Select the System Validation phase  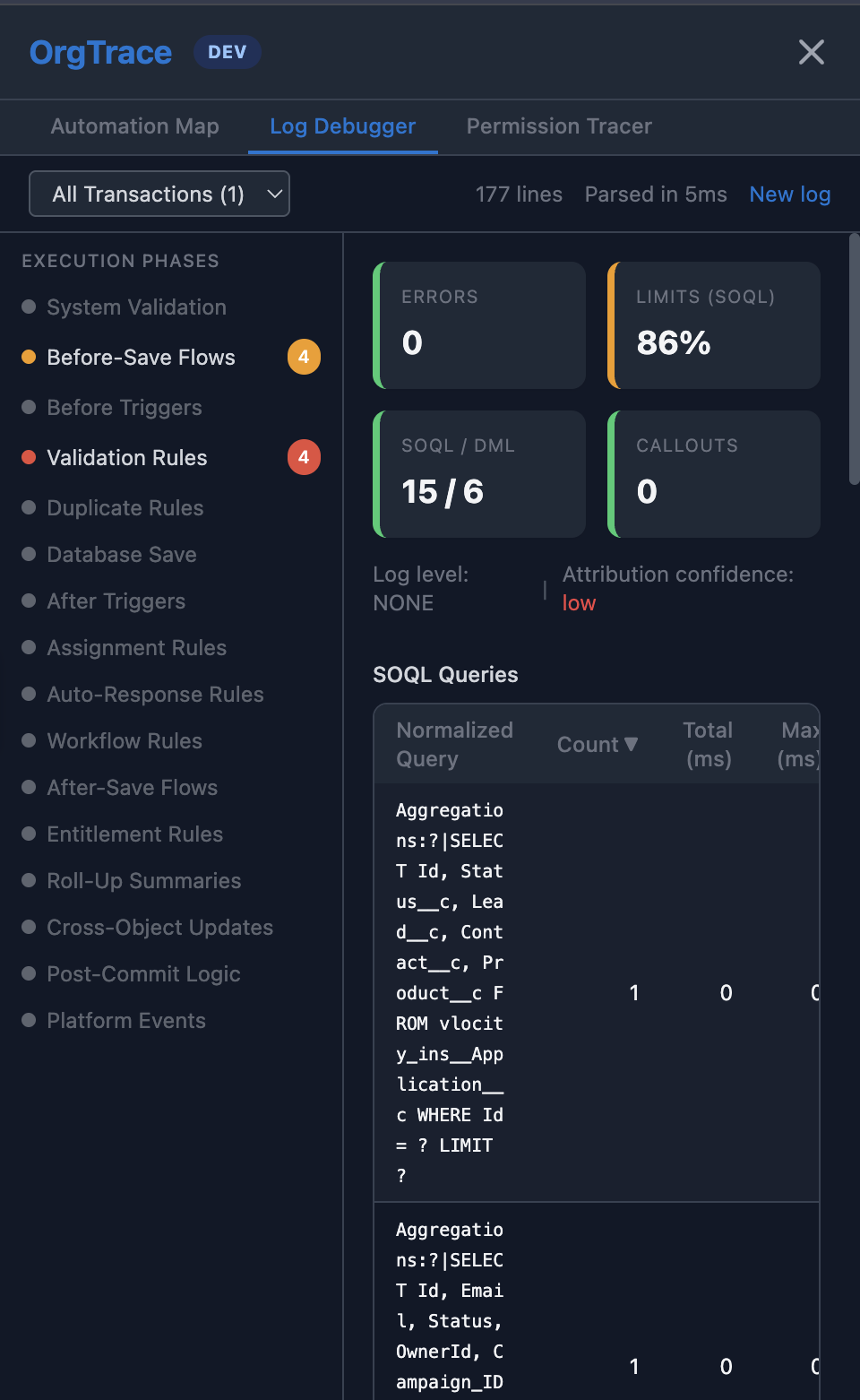click(x=136, y=307)
